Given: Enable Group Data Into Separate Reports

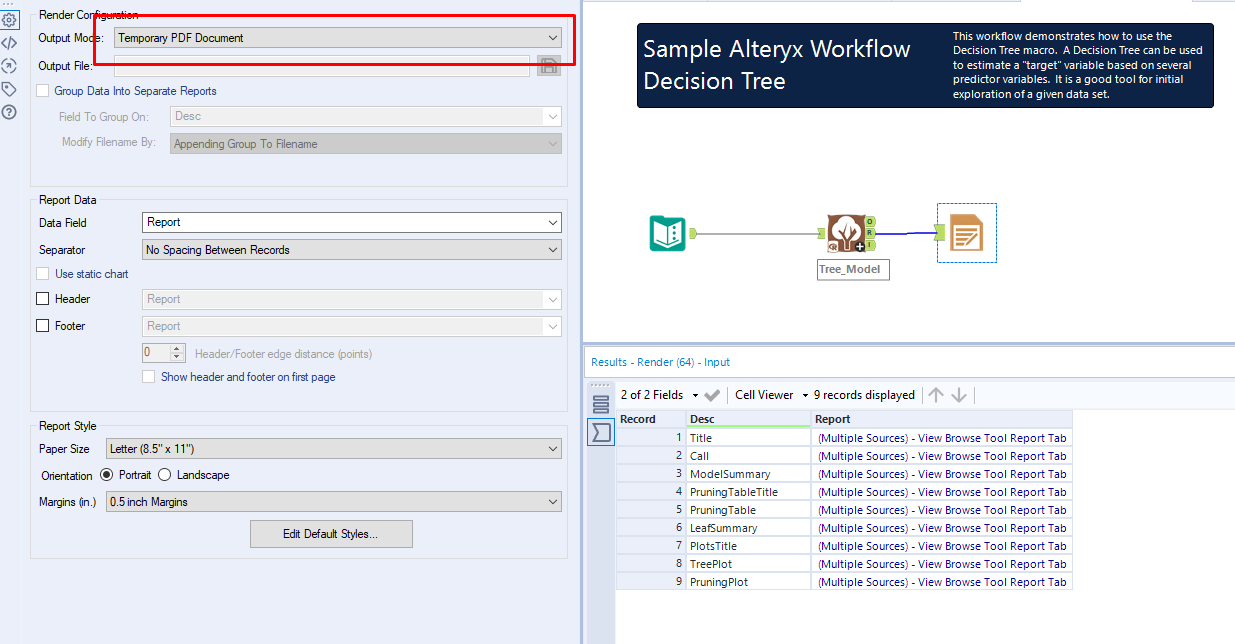Looking at the screenshot, I should tap(42, 91).
